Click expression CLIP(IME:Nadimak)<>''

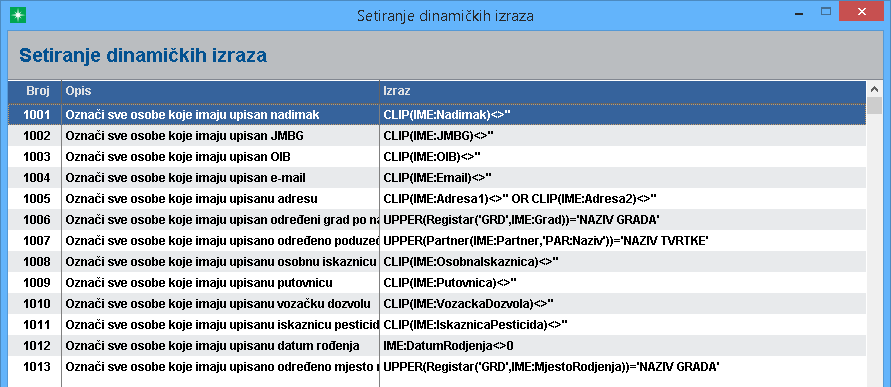pos(447,115)
